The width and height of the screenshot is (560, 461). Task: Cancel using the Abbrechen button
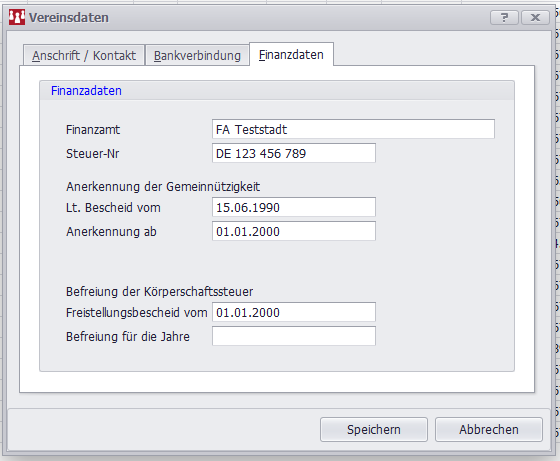(489, 429)
